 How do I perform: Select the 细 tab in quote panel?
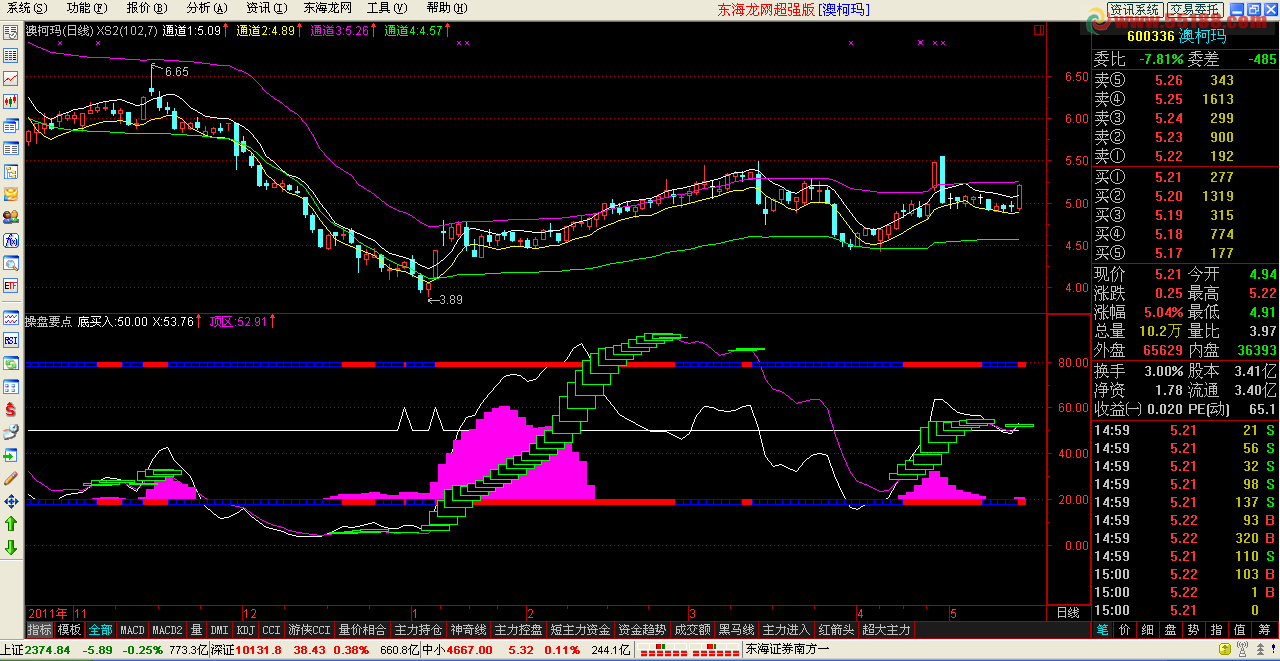click(1148, 630)
